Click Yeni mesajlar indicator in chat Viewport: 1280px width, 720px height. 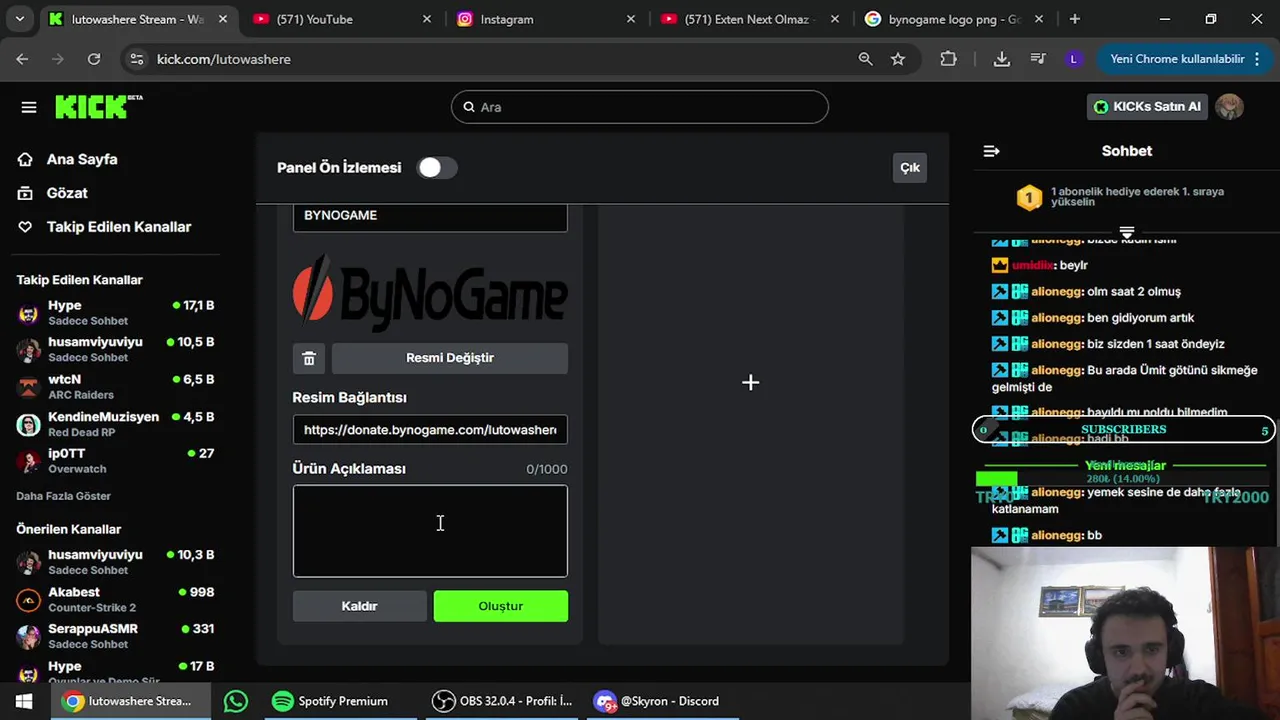pos(1125,466)
